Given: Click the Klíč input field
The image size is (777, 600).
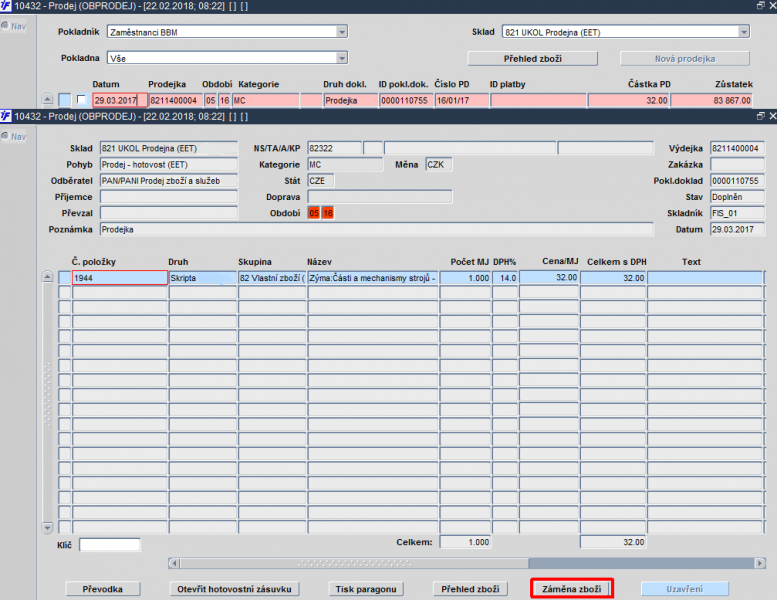Looking at the screenshot, I should [x=110, y=545].
